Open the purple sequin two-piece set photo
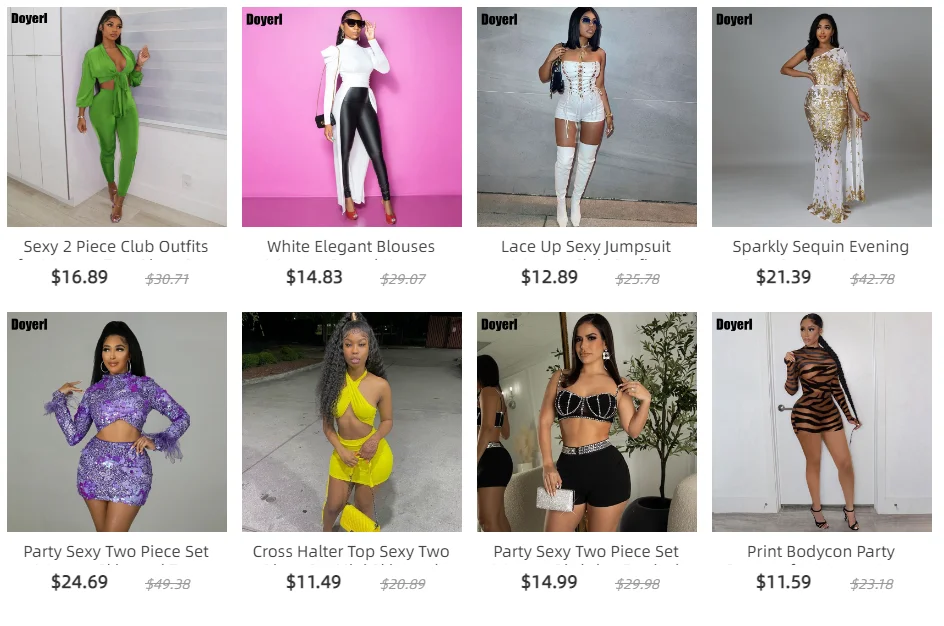Viewport: 944px width, 626px height. tap(117, 421)
